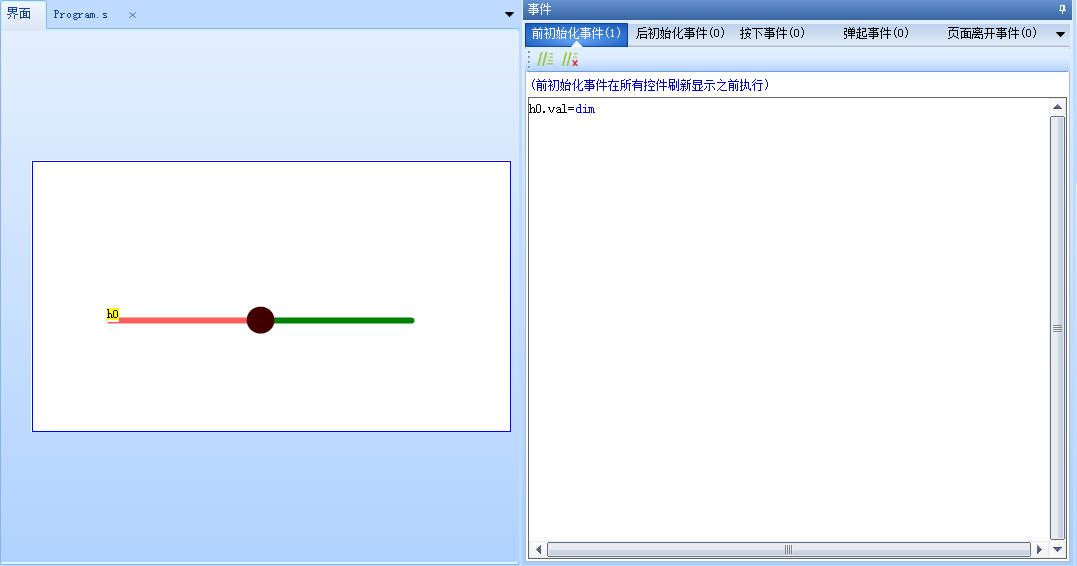Pin the 事件 panel using pushpin icon
Screen dimensions: 1077x566
point(1062,9)
